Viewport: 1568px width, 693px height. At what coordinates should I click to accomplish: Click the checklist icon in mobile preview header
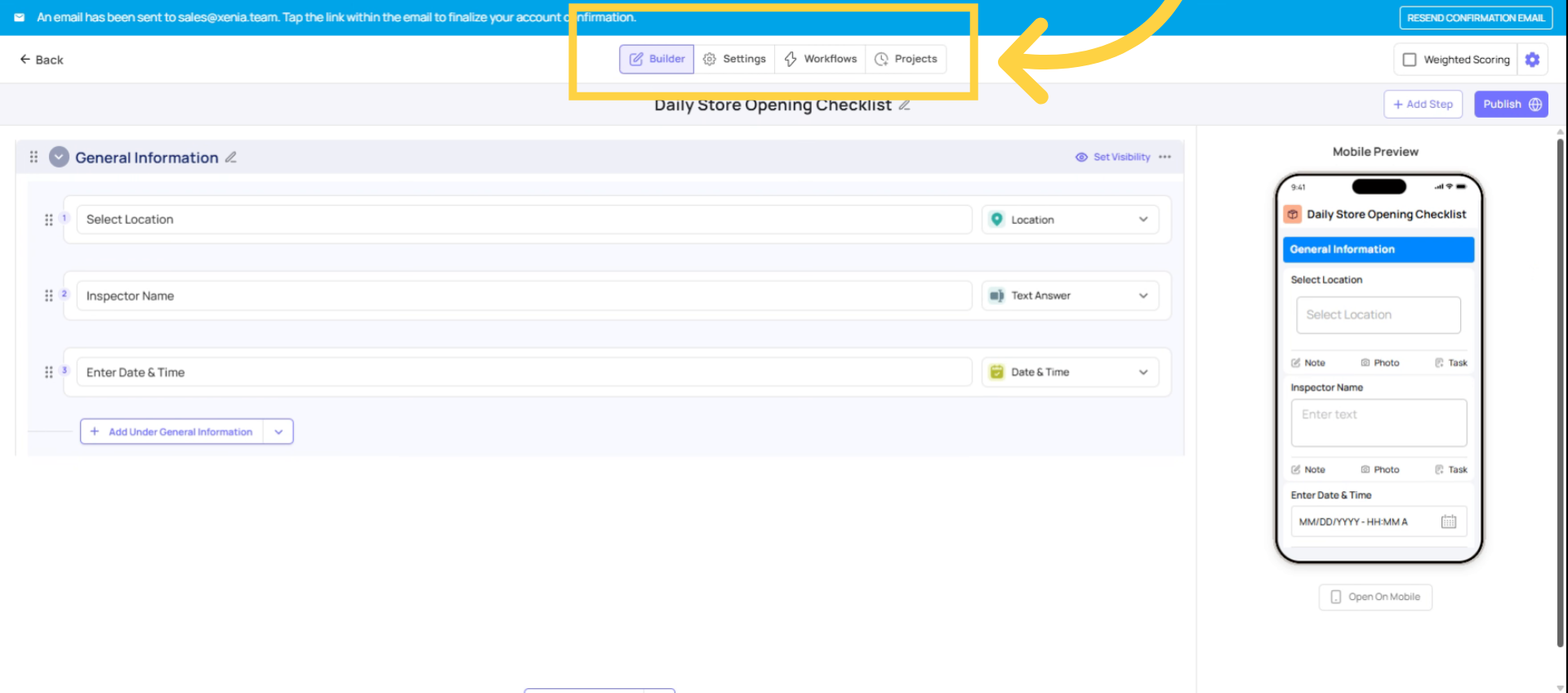click(1293, 214)
